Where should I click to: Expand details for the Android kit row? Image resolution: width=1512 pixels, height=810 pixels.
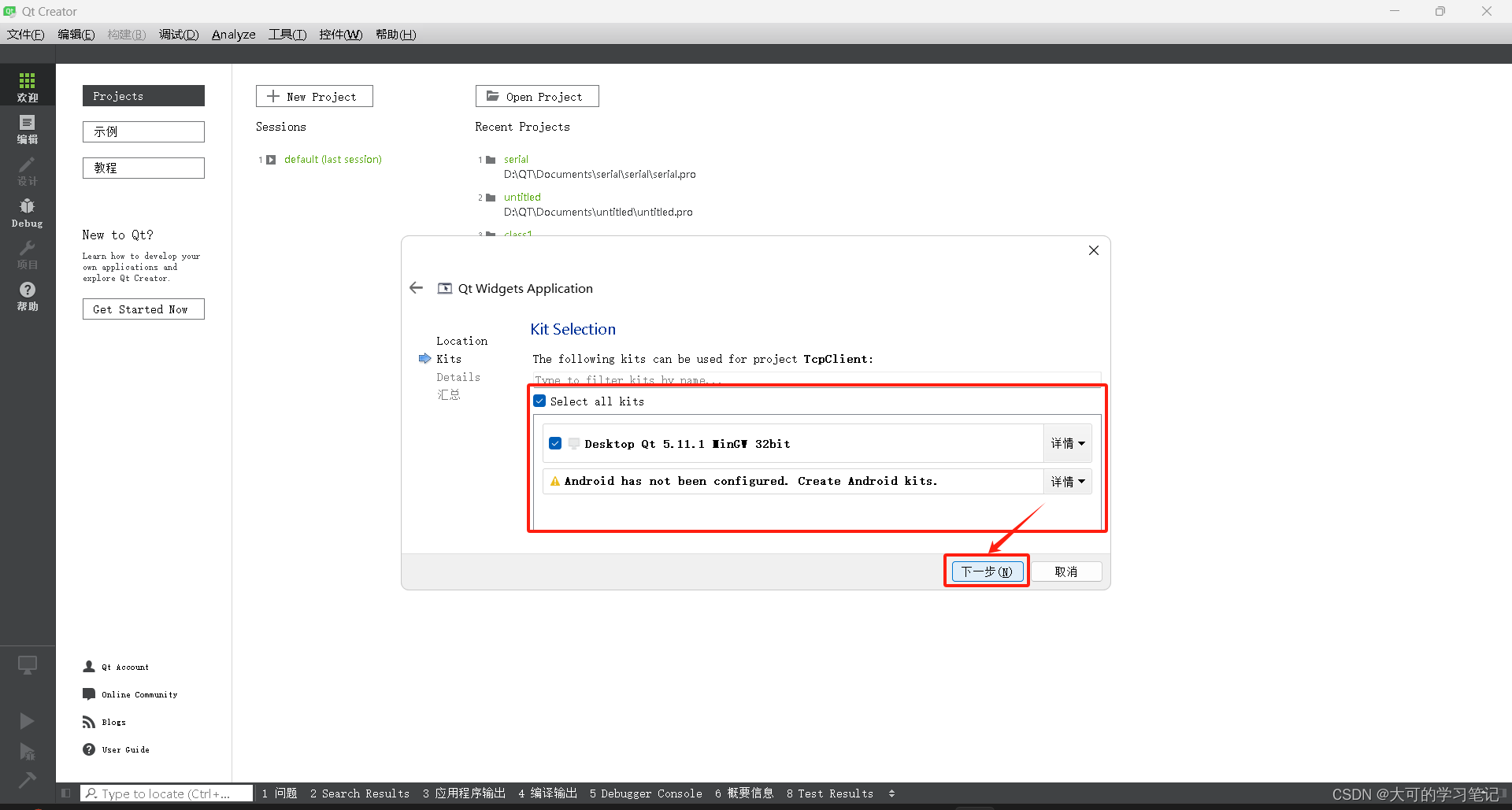pyautogui.click(x=1068, y=481)
